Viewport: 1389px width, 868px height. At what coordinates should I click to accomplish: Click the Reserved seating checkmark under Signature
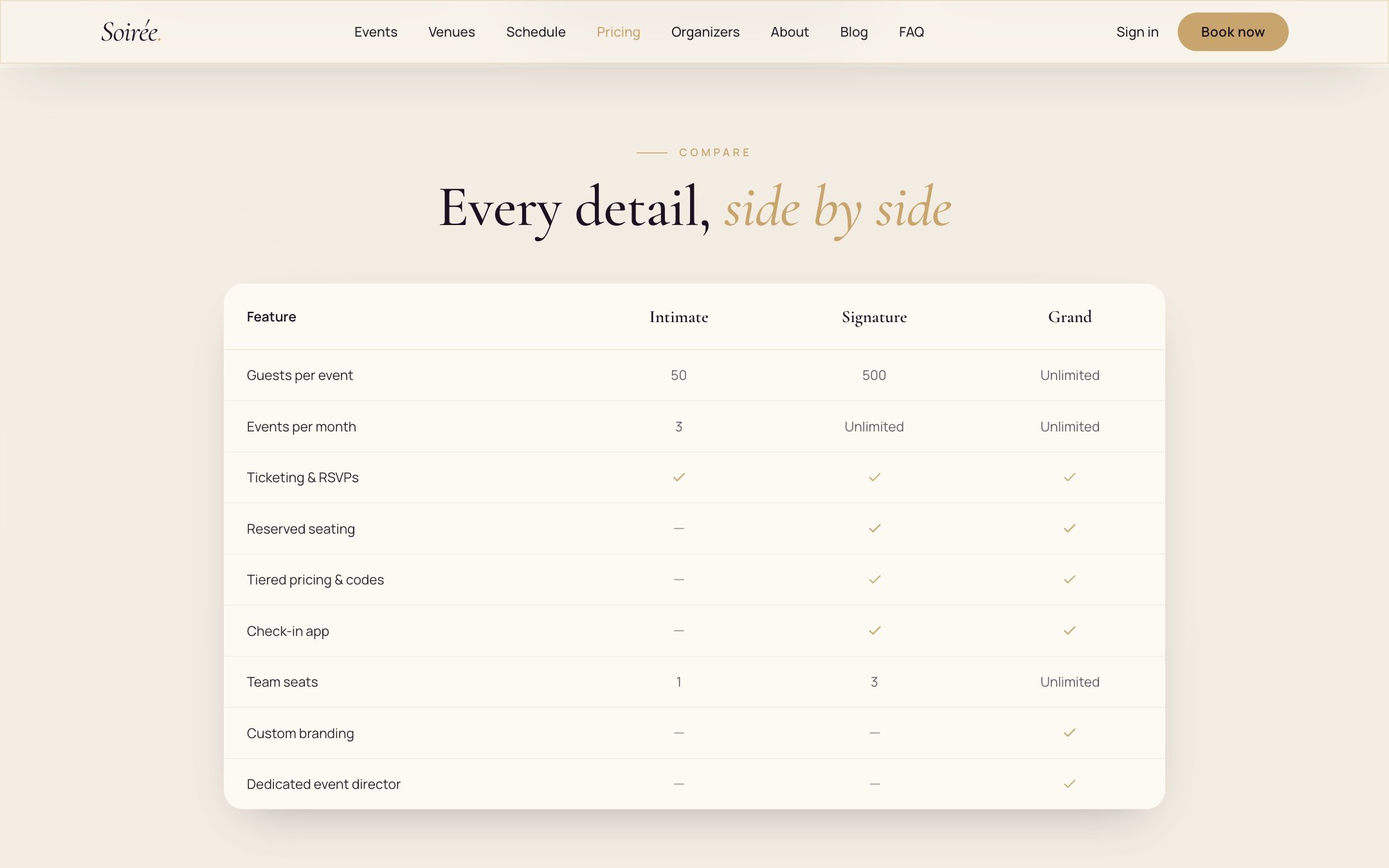875,529
